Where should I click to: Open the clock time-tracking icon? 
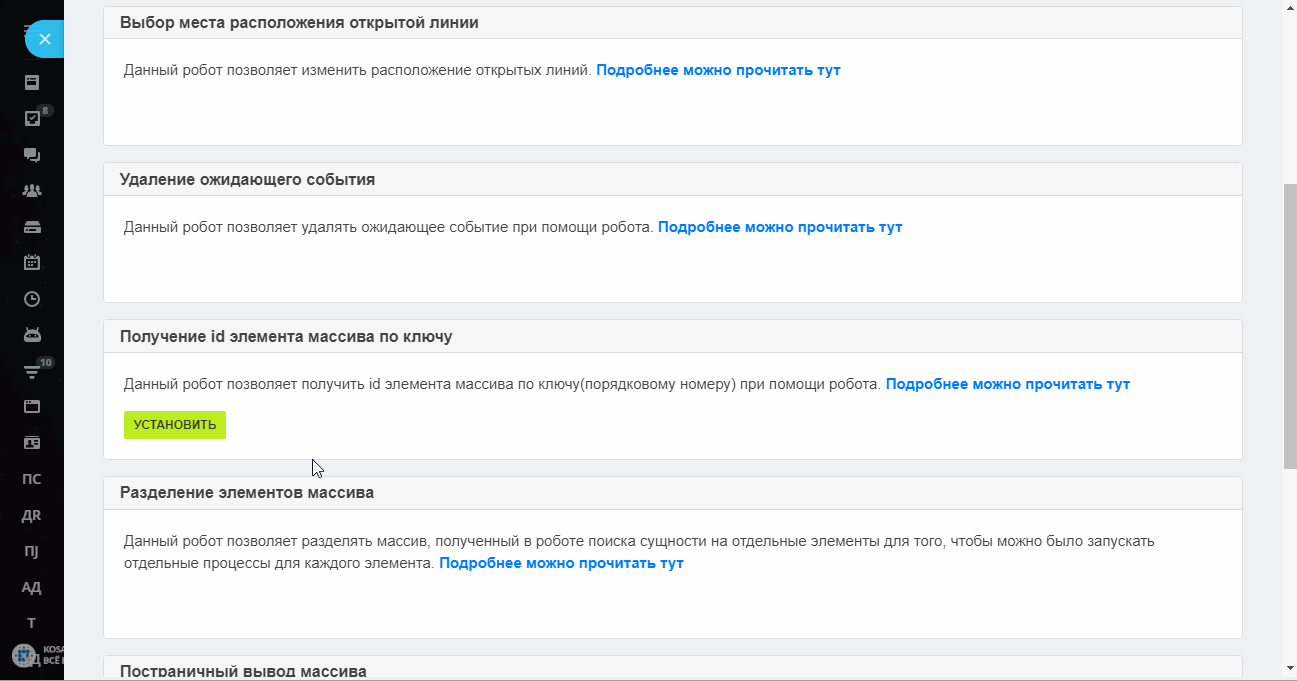pyautogui.click(x=32, y=298)
